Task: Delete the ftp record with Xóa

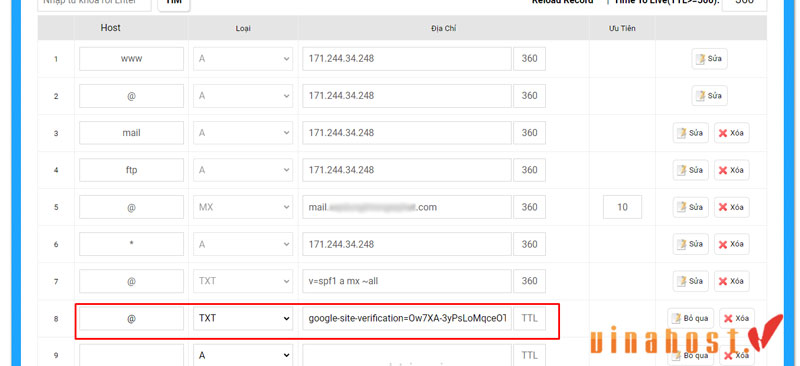Action: [x=731, y=170]
